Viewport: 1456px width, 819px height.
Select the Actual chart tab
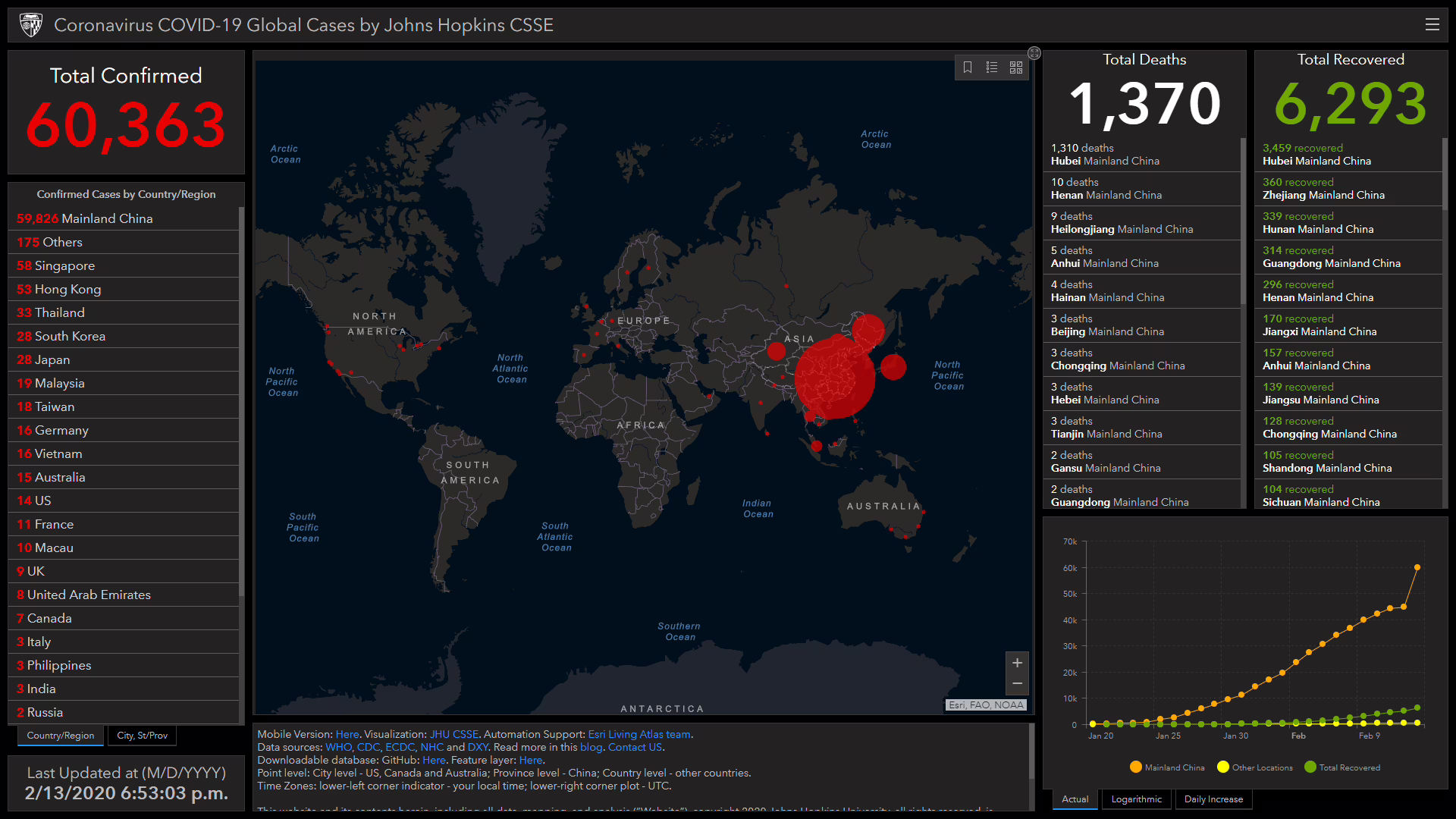(1075, 799)
